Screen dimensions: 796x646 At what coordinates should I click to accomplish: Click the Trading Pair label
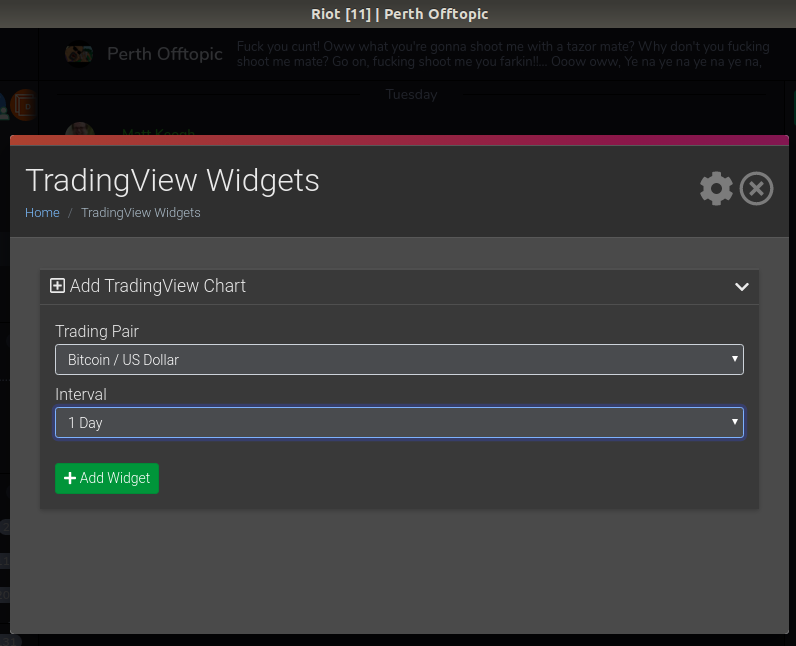[96, 331]
